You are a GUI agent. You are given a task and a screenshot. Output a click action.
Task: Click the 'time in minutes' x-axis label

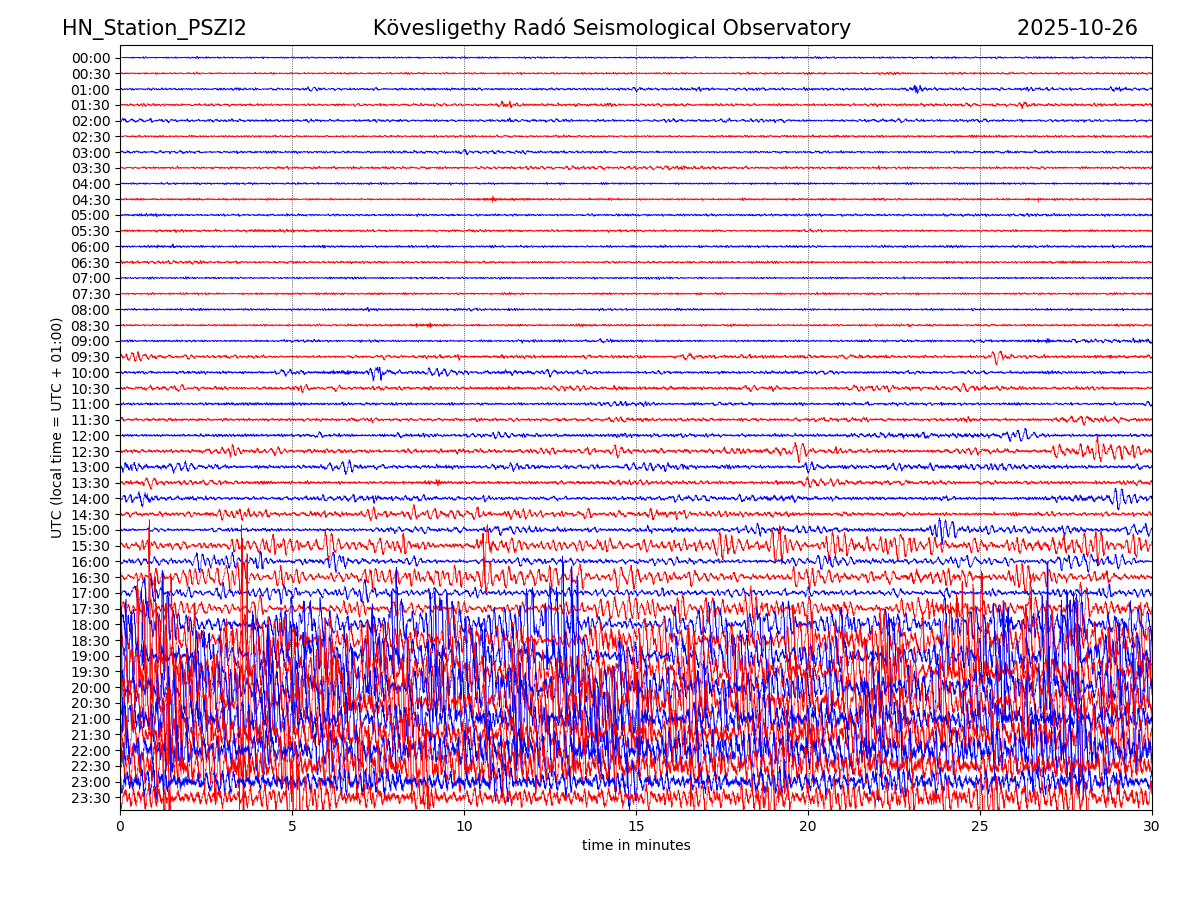636,845
